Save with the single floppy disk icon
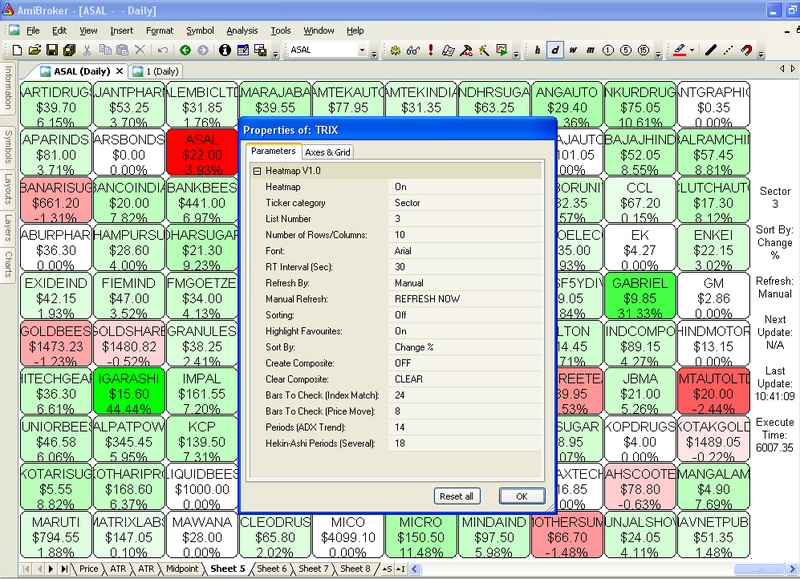 [x=52, y=50]
